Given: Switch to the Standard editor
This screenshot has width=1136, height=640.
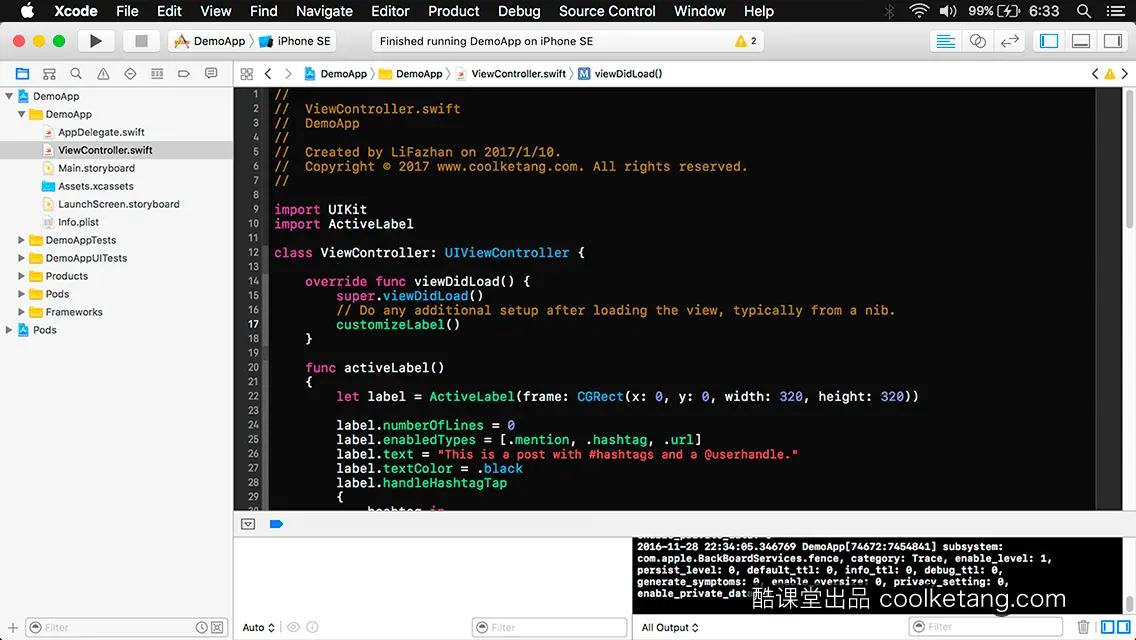Looking at the screenshot, I should pyautogui.click(x=945, y=41).
